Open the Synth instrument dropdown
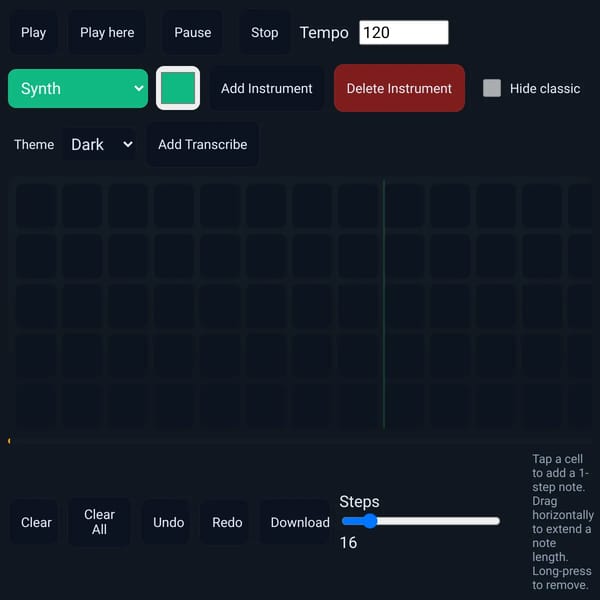The image size is (600, 600). coord(78,88)
